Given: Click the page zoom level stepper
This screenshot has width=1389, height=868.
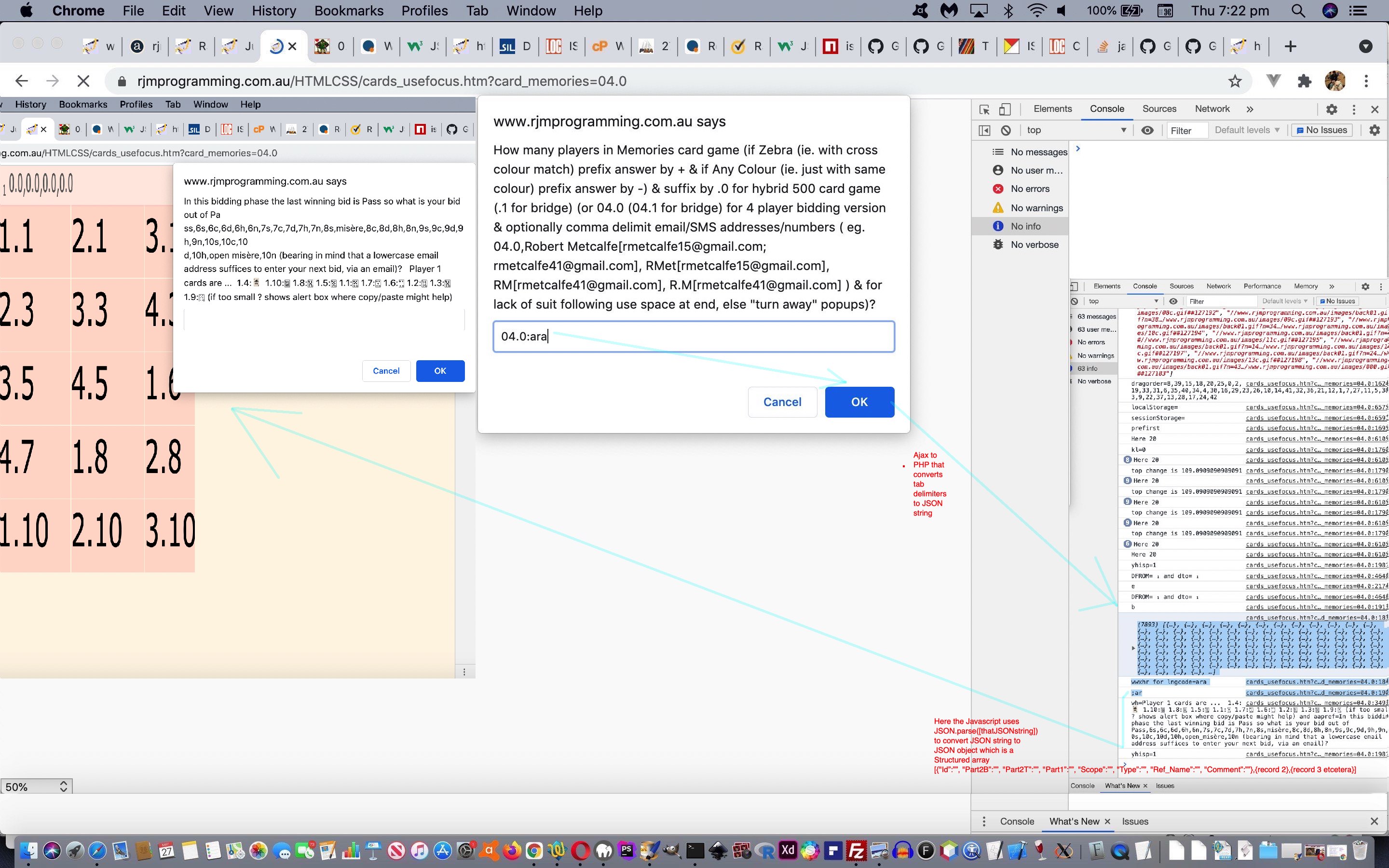Looking at the screenshot, I should coord(62,786).
